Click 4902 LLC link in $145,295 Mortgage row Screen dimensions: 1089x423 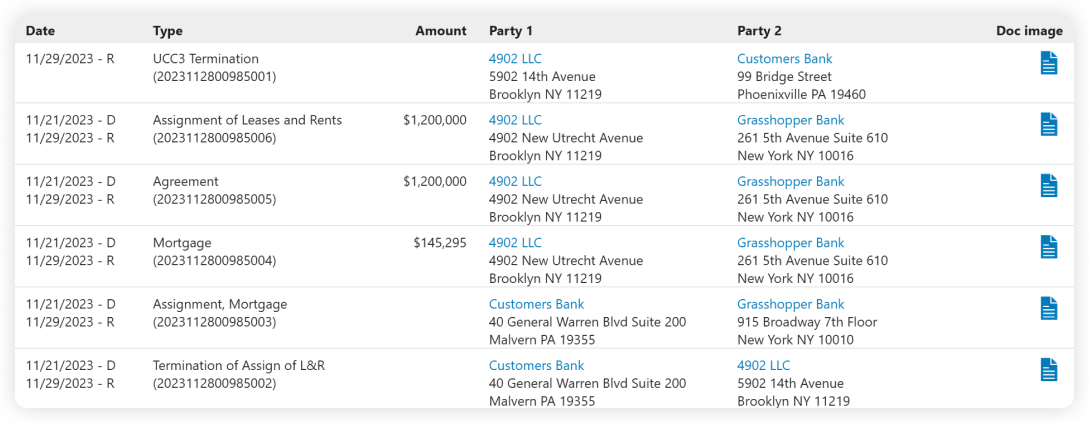[x=515, y=243]
